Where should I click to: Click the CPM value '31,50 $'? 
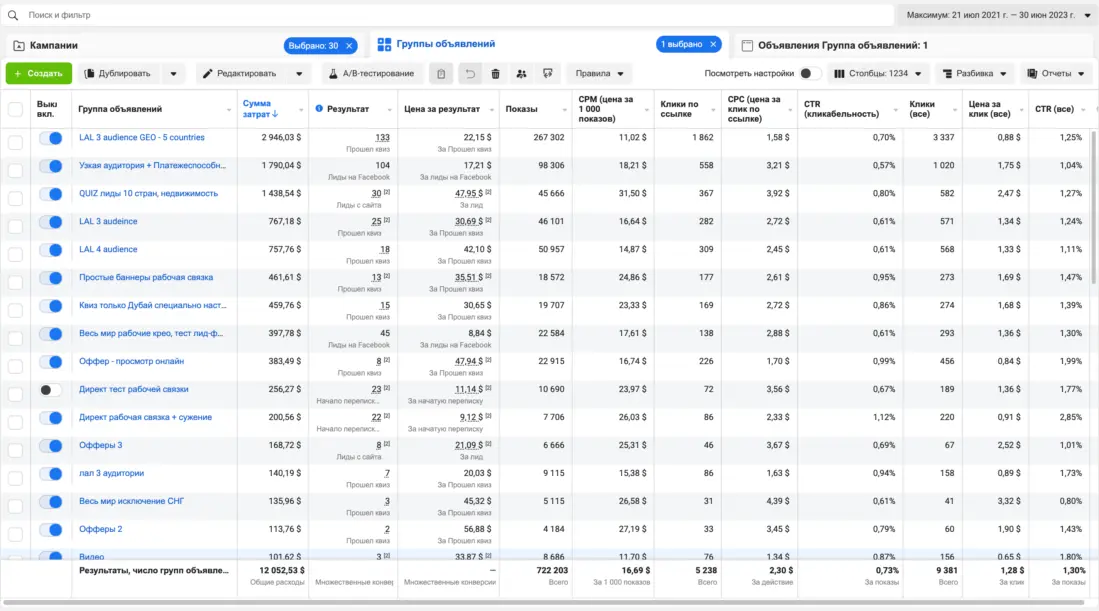632,193
